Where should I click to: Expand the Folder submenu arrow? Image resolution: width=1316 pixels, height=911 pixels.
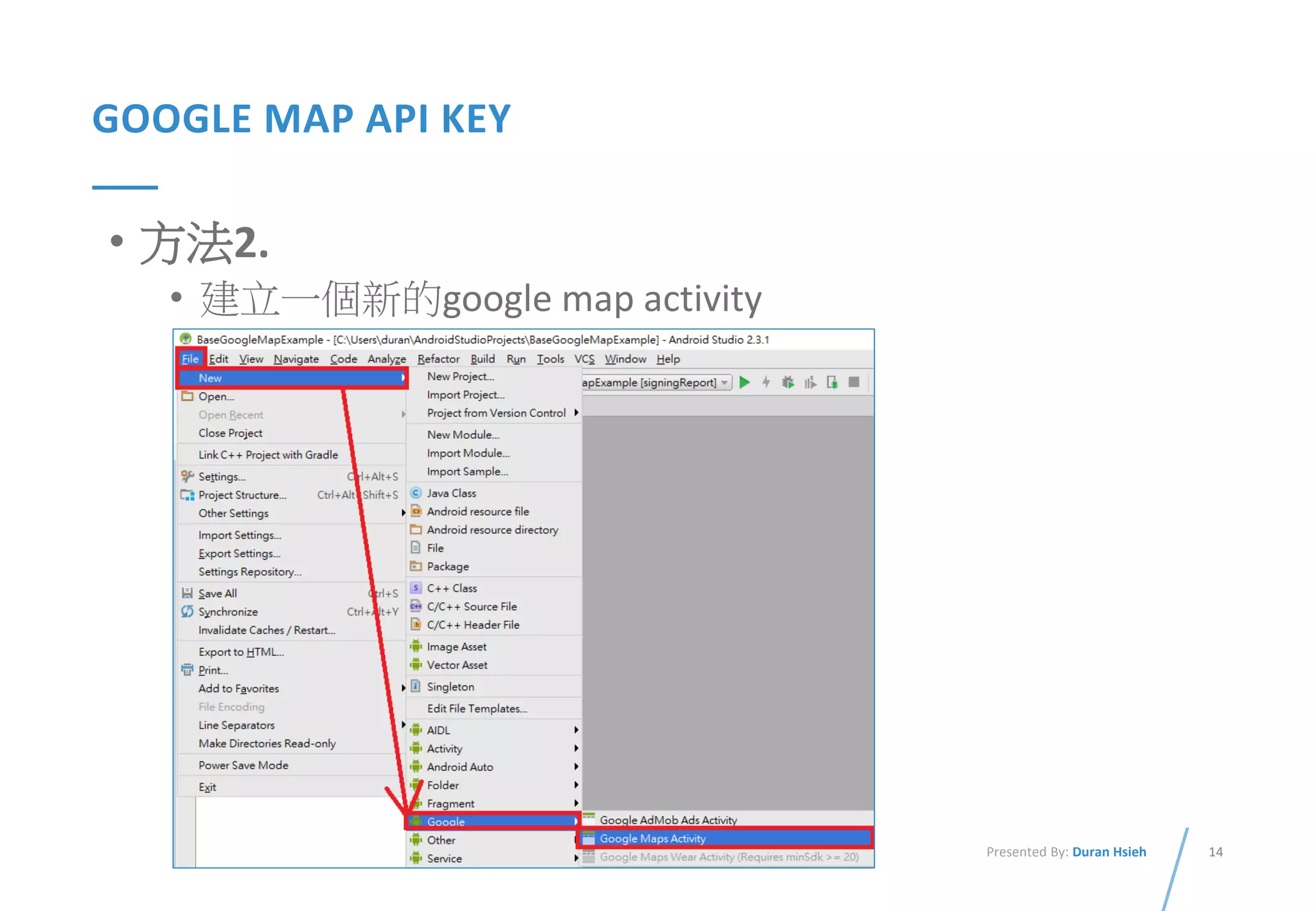(576, 785)
